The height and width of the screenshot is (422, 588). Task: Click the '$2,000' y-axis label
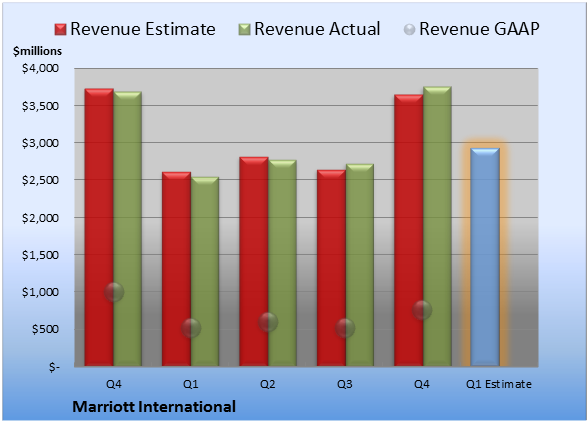40,218
